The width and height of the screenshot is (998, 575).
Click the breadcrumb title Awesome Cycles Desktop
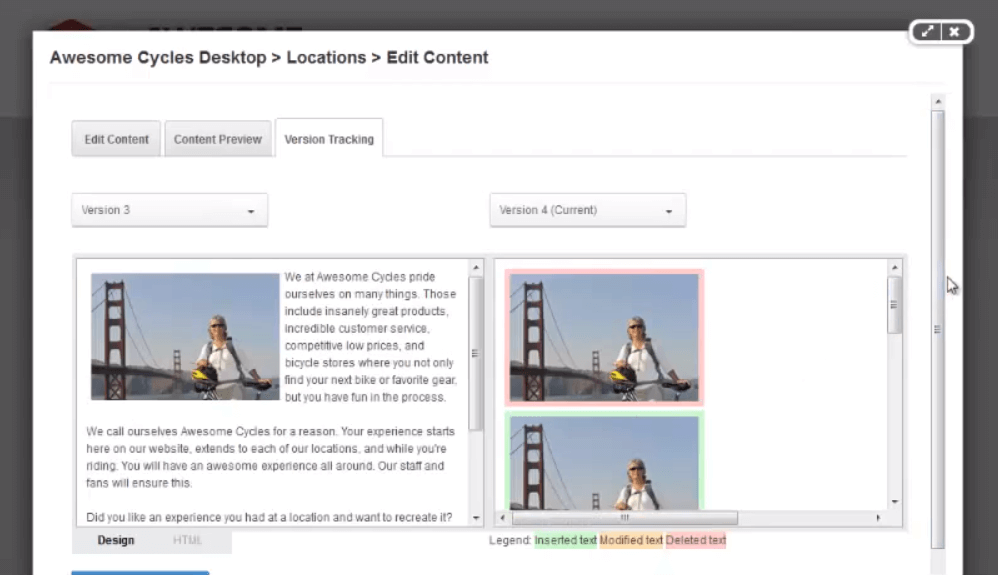(x=158, y=57)
